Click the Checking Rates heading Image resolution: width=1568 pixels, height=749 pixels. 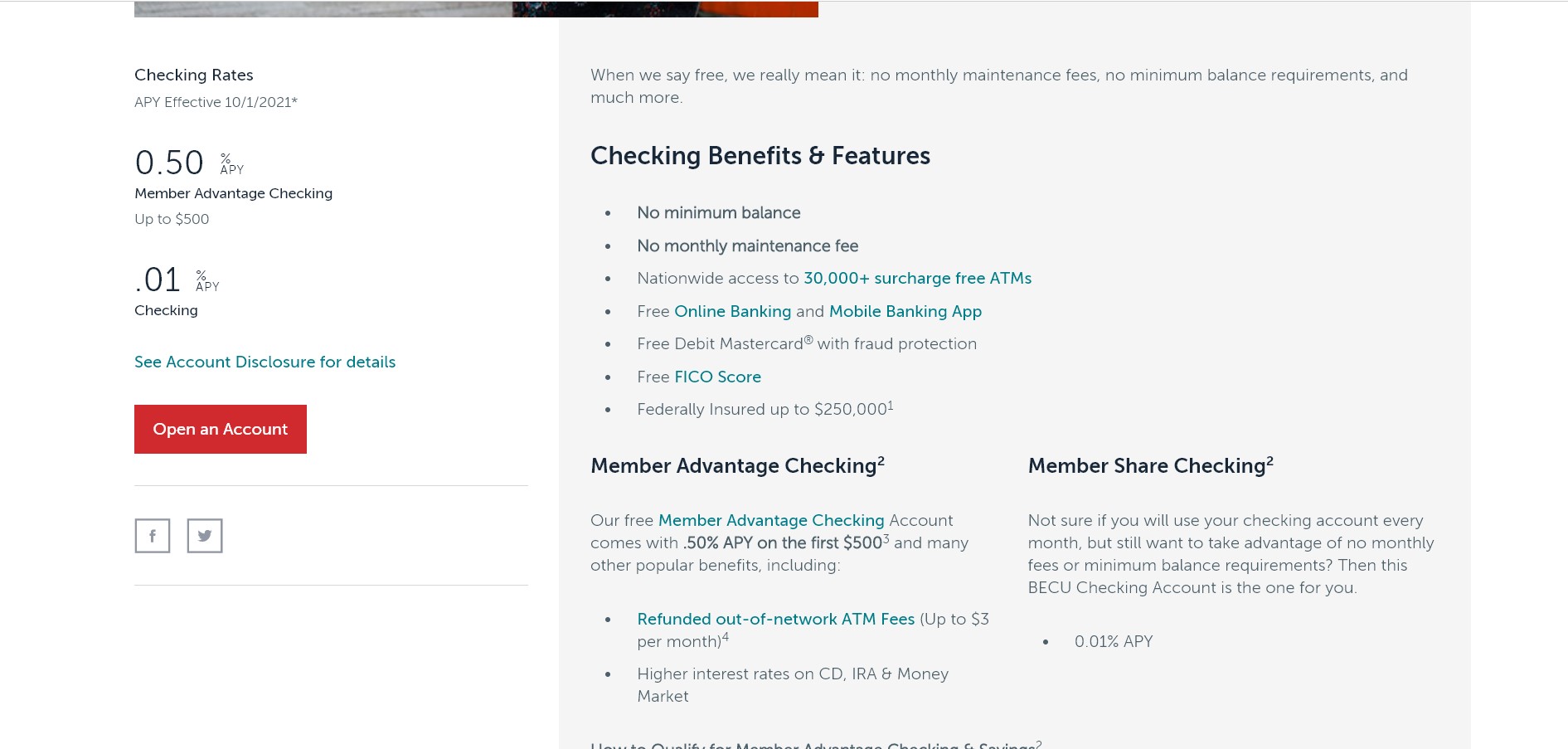[194, 75]
